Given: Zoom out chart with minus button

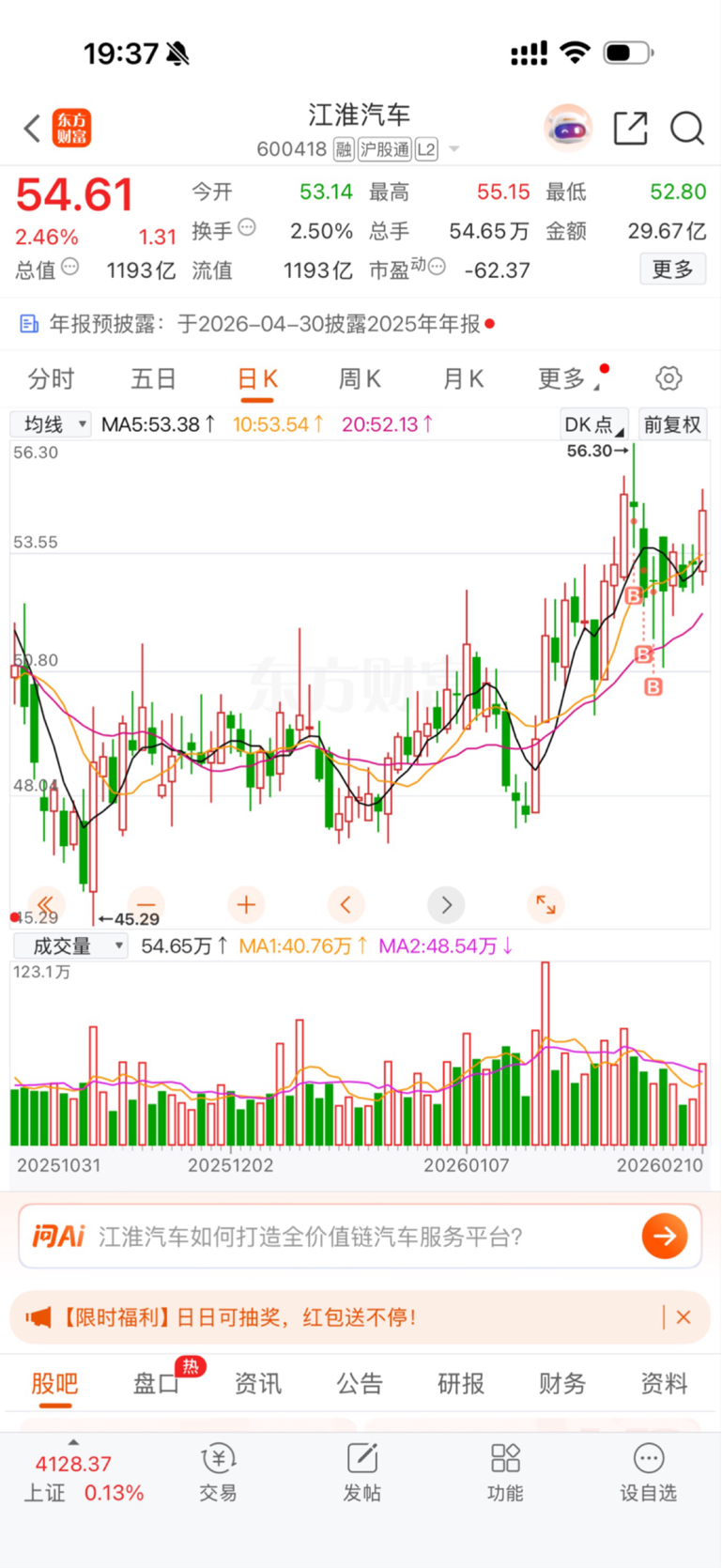Looking at the screenshot, I should [146, 904].
